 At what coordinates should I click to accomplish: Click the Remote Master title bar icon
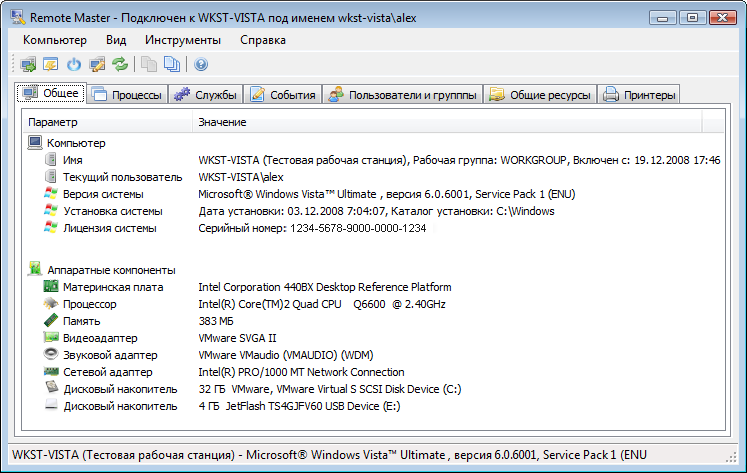pos(18,18)
